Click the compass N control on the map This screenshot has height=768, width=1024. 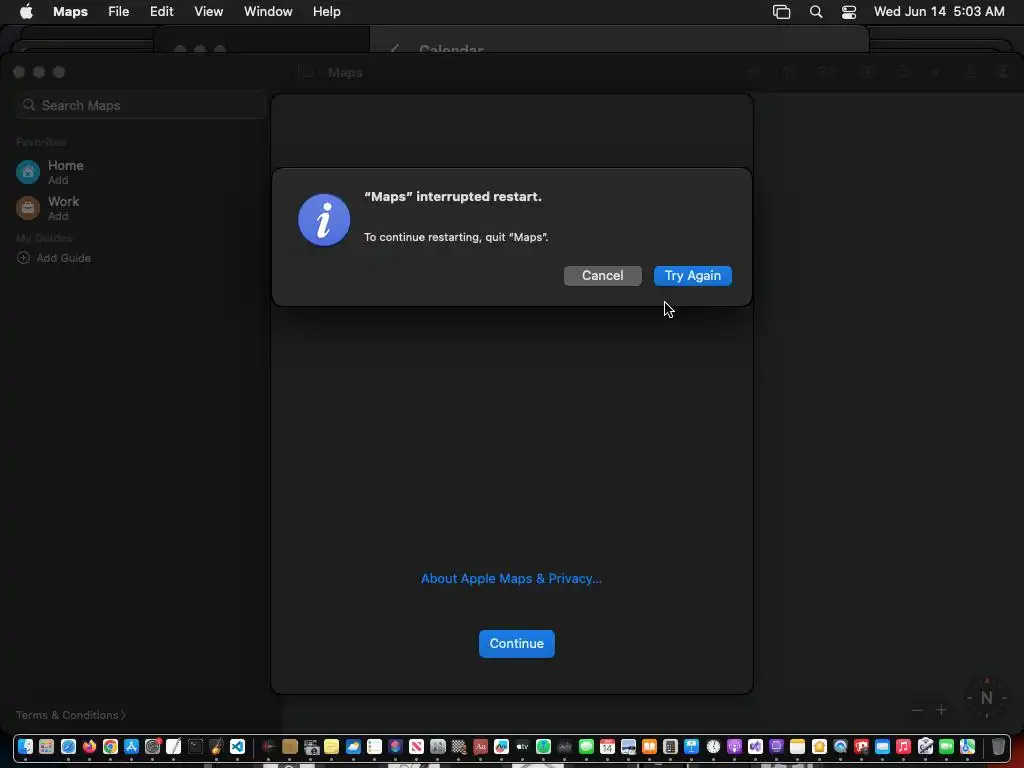987,698
